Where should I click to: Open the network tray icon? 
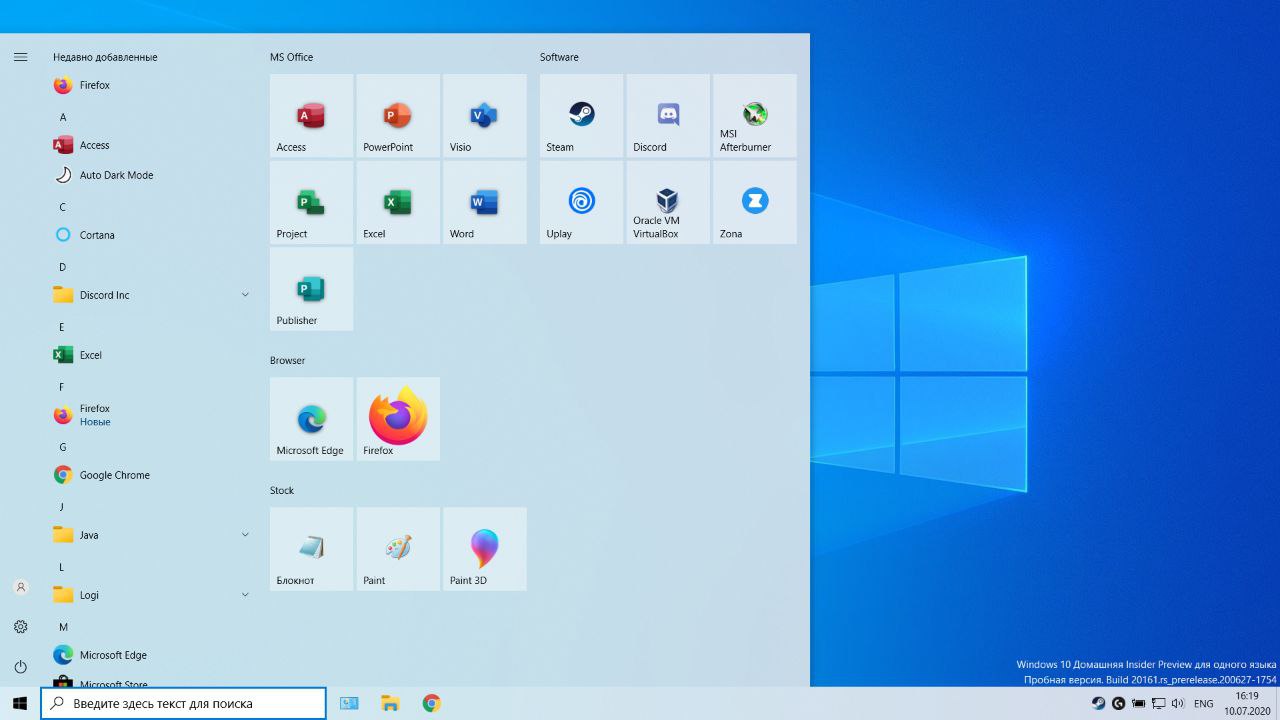coord(1159,703)
